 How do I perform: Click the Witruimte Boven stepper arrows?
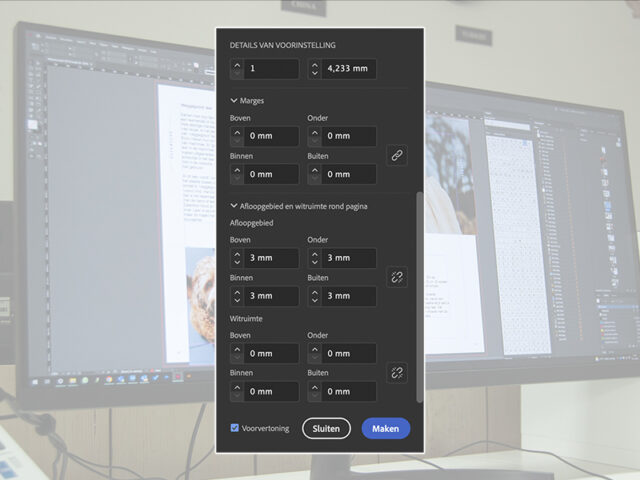tap(237, 353)
